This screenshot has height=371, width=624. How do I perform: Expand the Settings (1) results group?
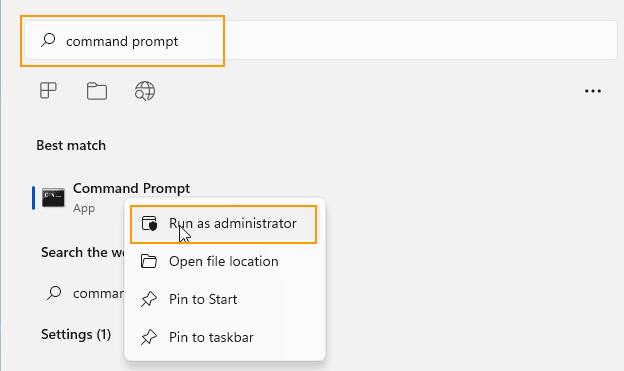click(x=76, y=334)
